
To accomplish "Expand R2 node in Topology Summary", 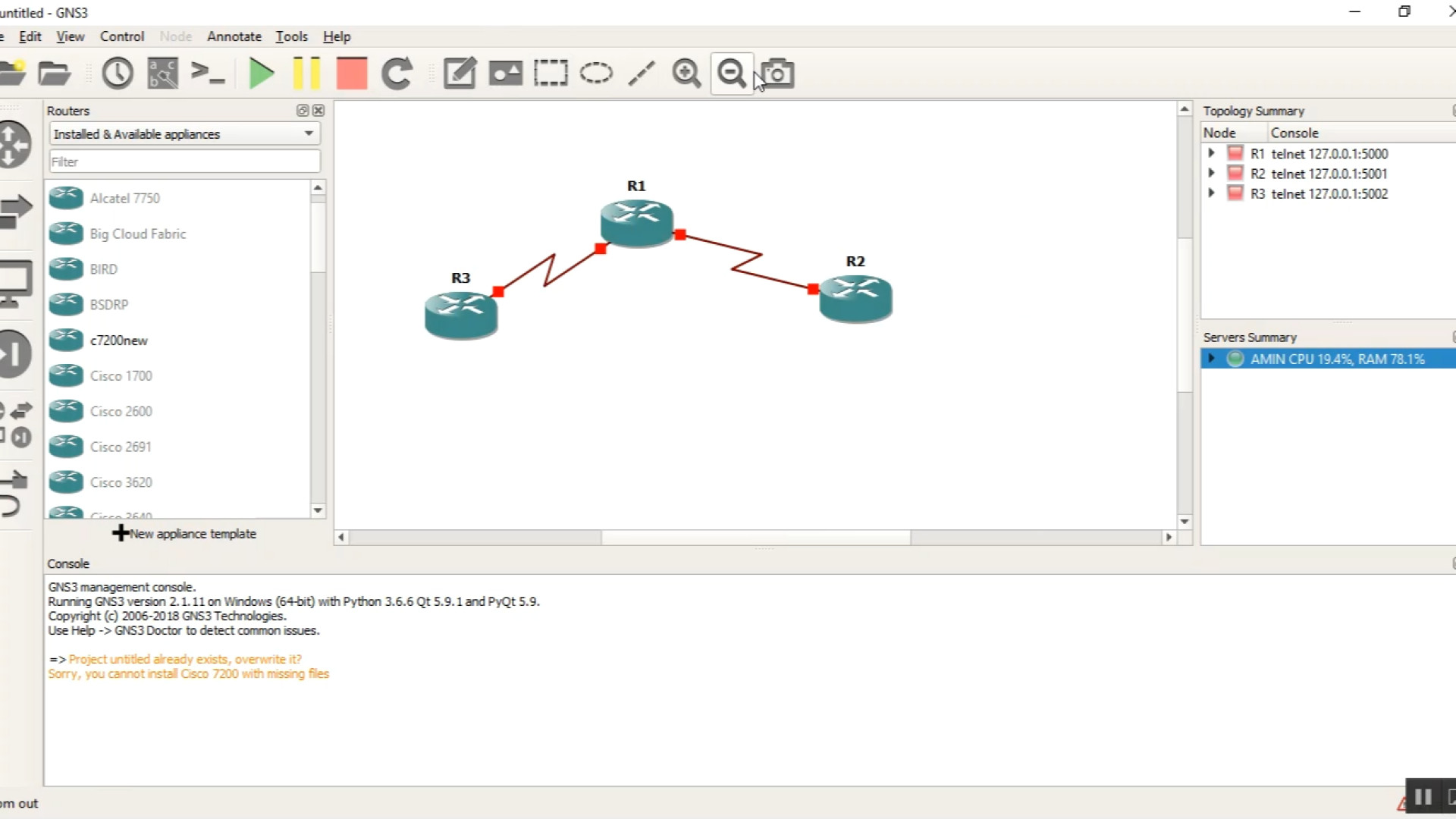I will pos(1211,173).
